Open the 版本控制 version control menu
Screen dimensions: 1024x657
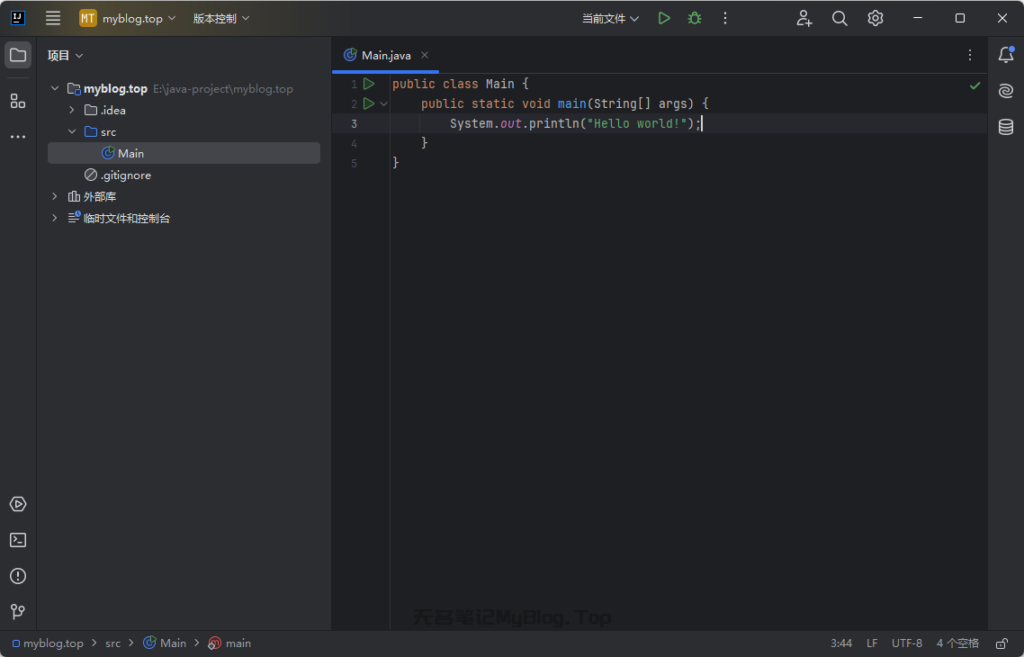click(221, 18)
